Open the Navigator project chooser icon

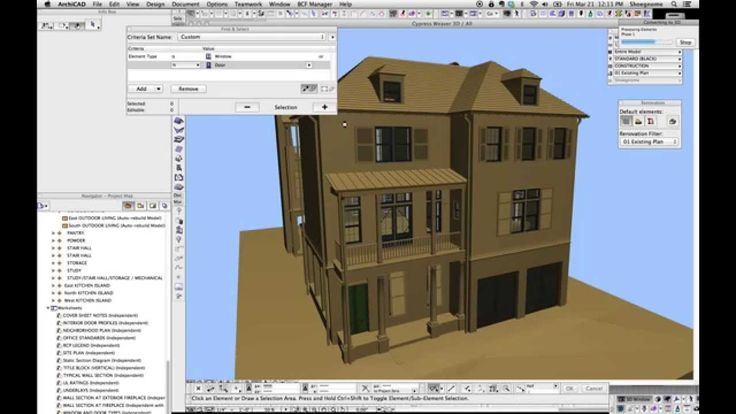click(x=43, y=206)
